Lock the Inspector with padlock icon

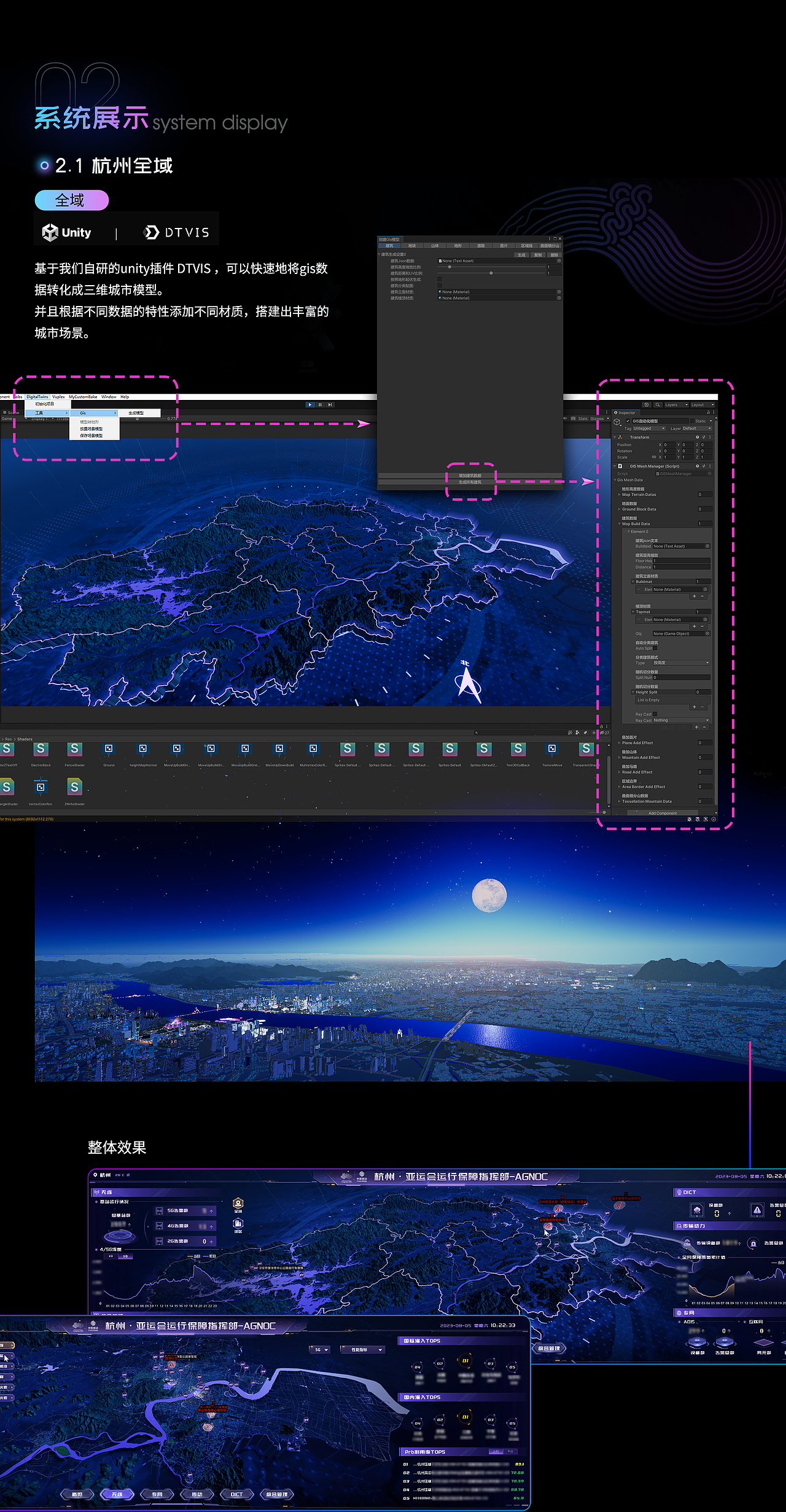pyautogui.click(x=707, y=412)
